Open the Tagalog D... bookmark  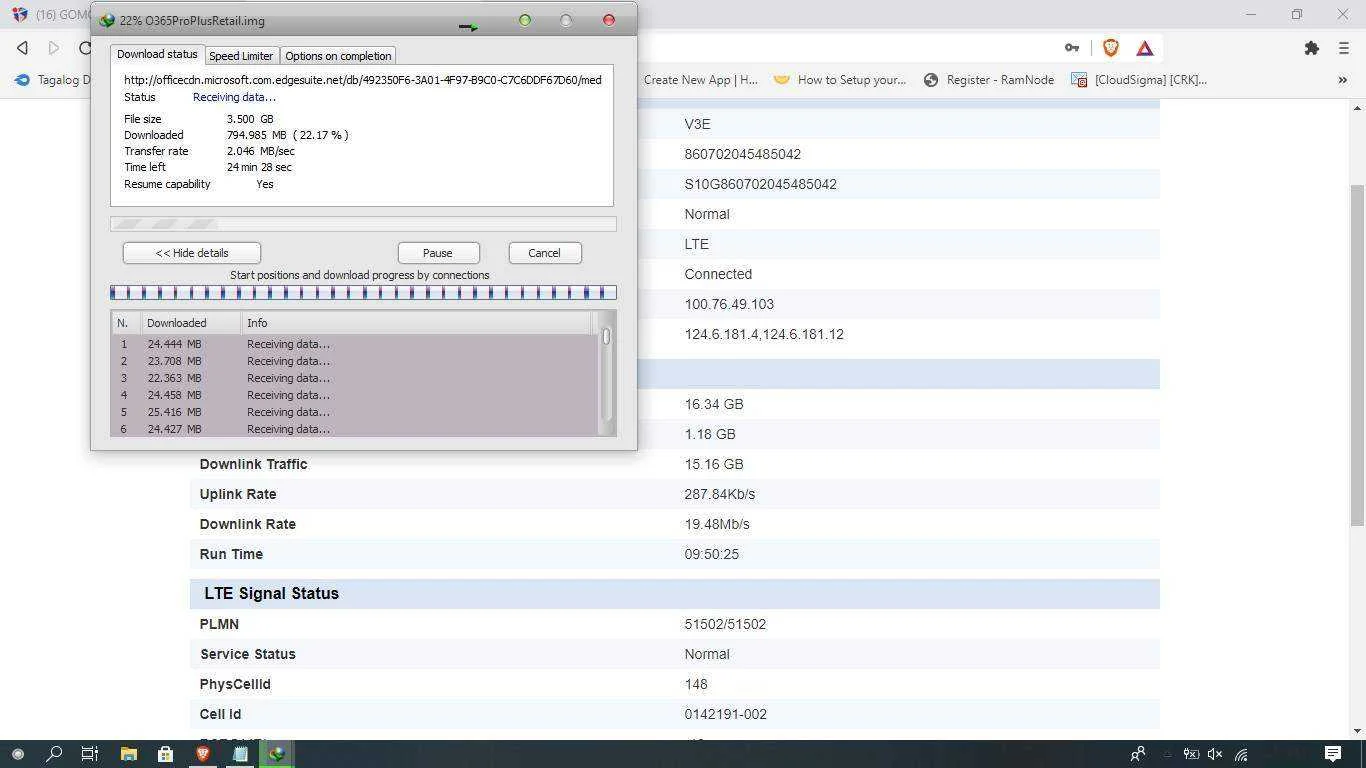coord(52,80)
